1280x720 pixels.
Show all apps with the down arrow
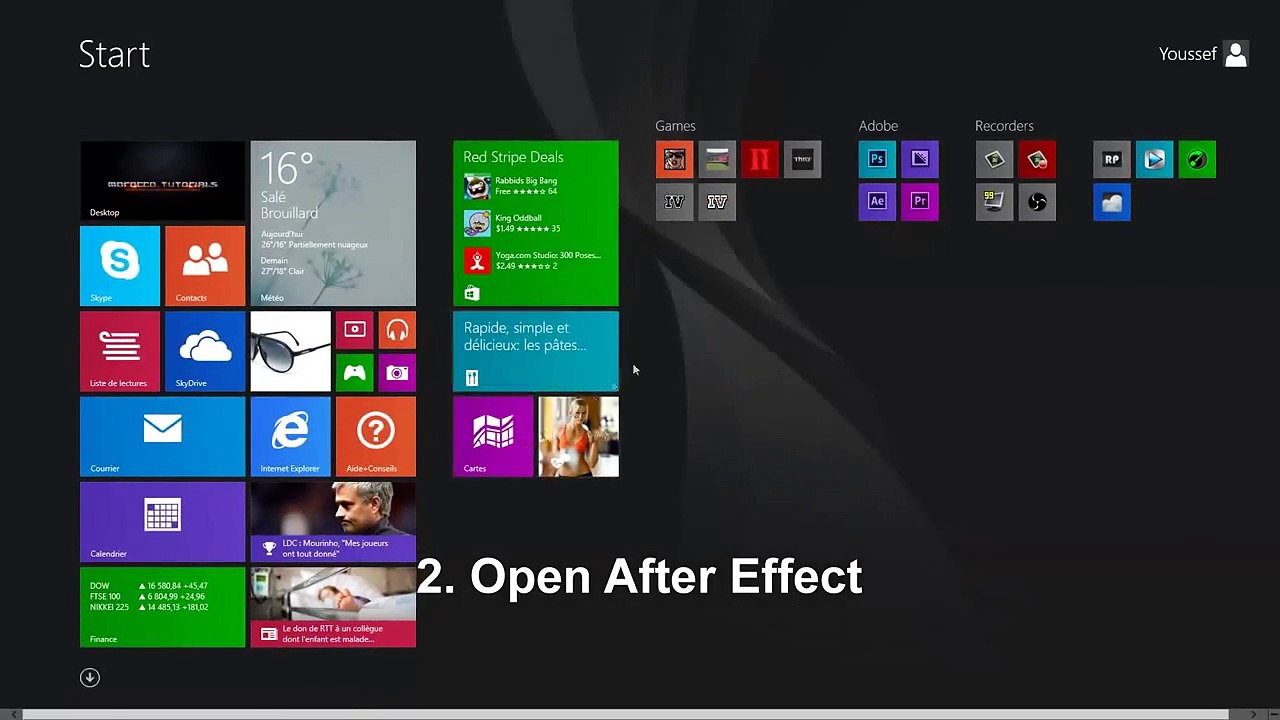point(90,677)
